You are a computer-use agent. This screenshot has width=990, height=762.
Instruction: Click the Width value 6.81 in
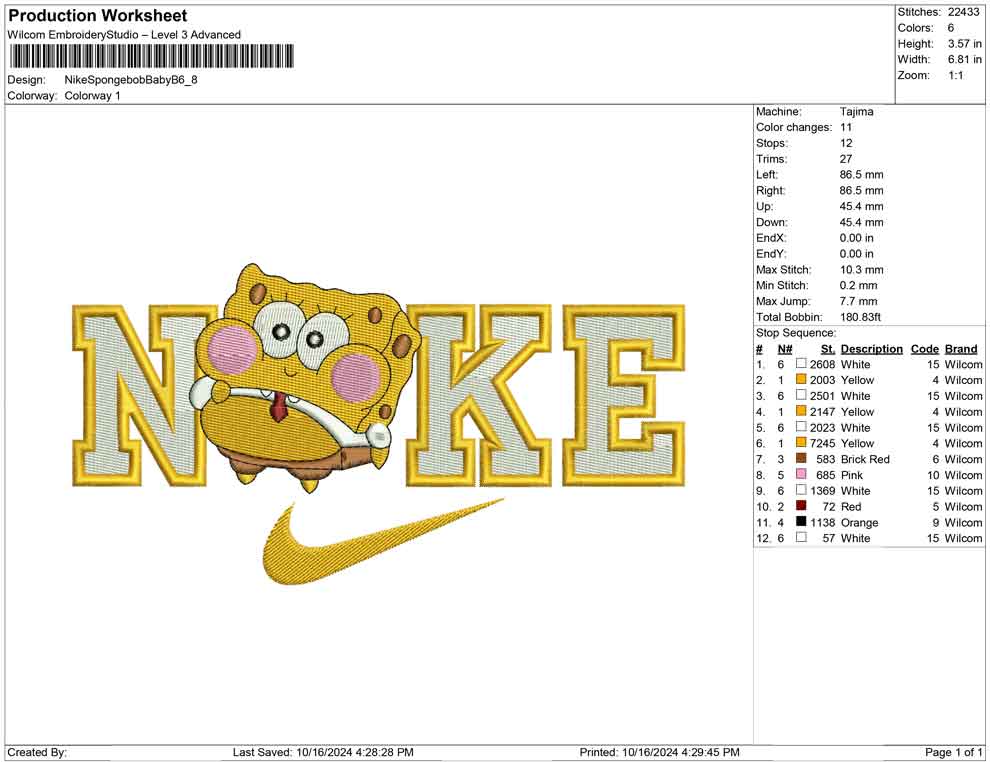965,59
